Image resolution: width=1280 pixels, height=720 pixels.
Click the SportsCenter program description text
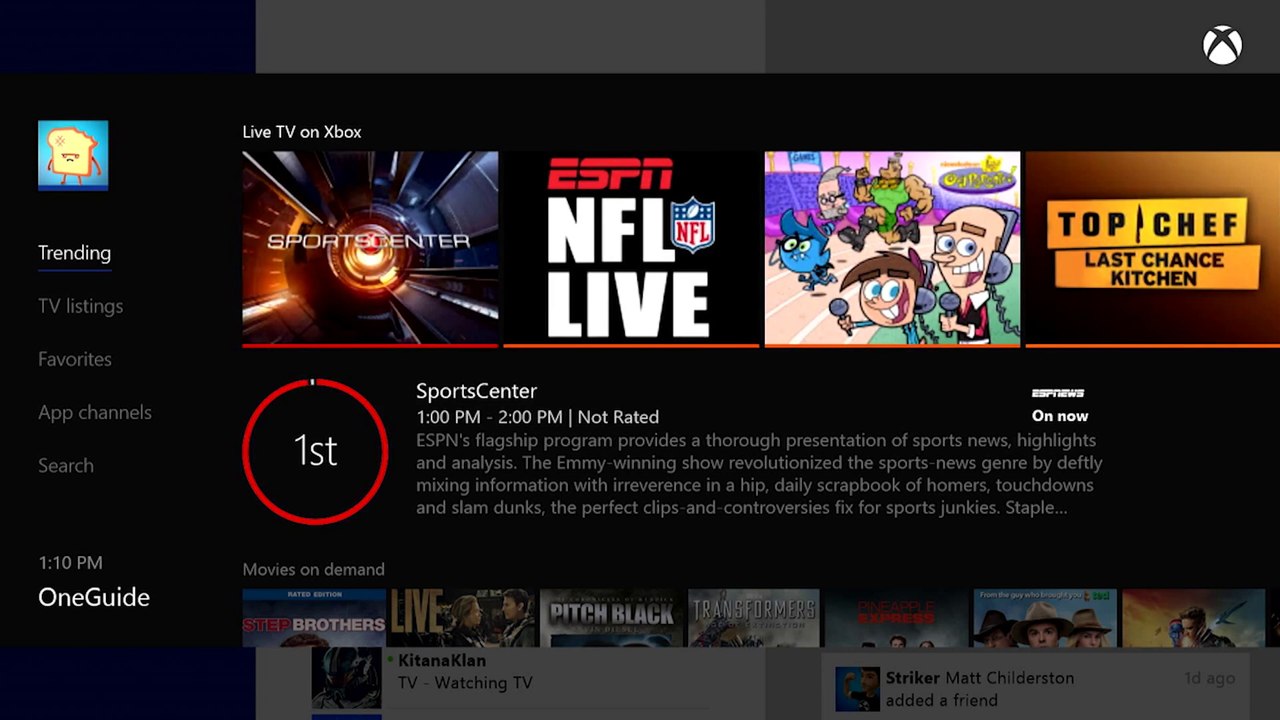[759, 474]
